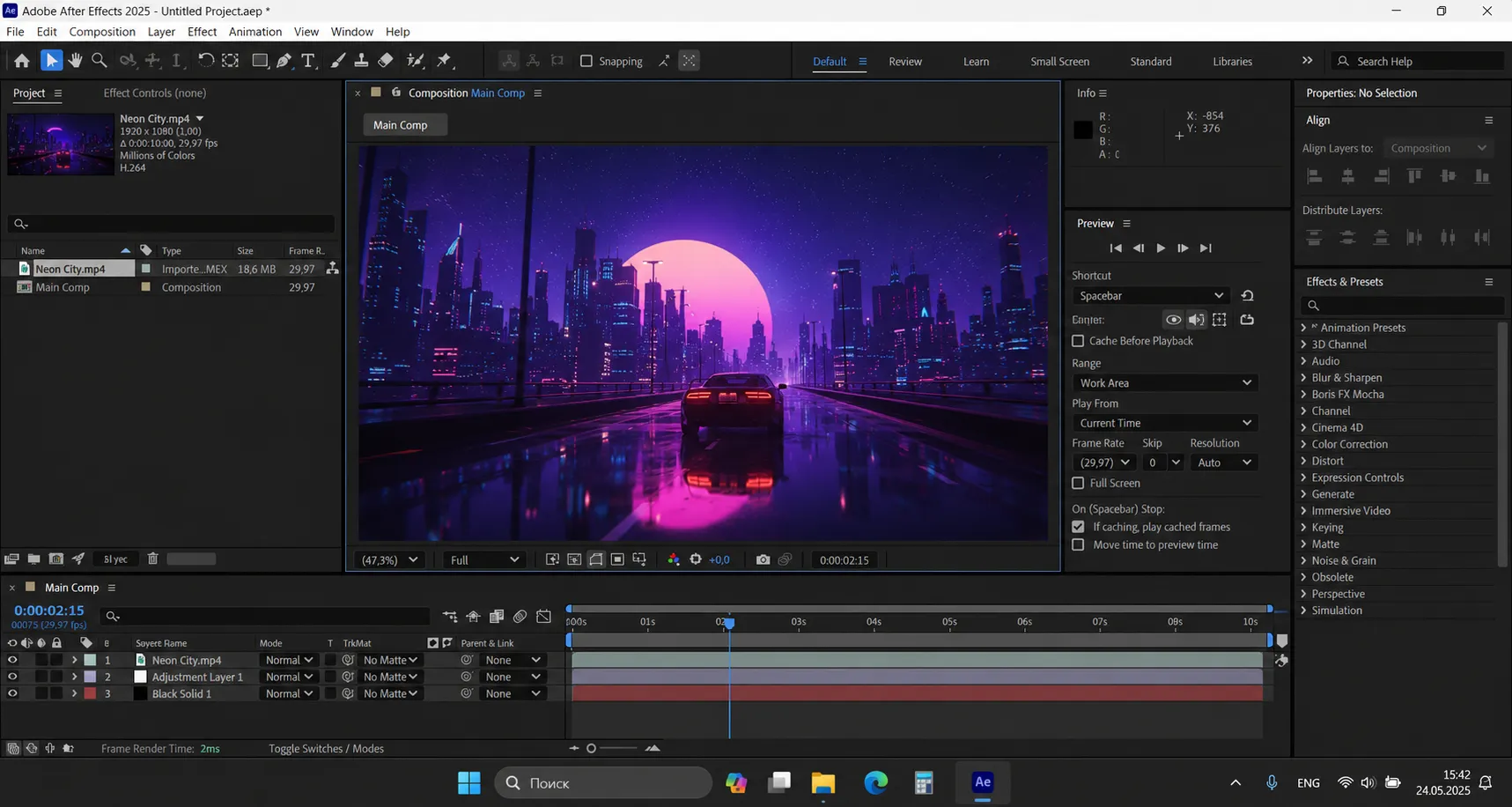Delete selected project item trash icon
Image resolution: width=1512 pixels, height=807 pixels.
pos(152,559)
